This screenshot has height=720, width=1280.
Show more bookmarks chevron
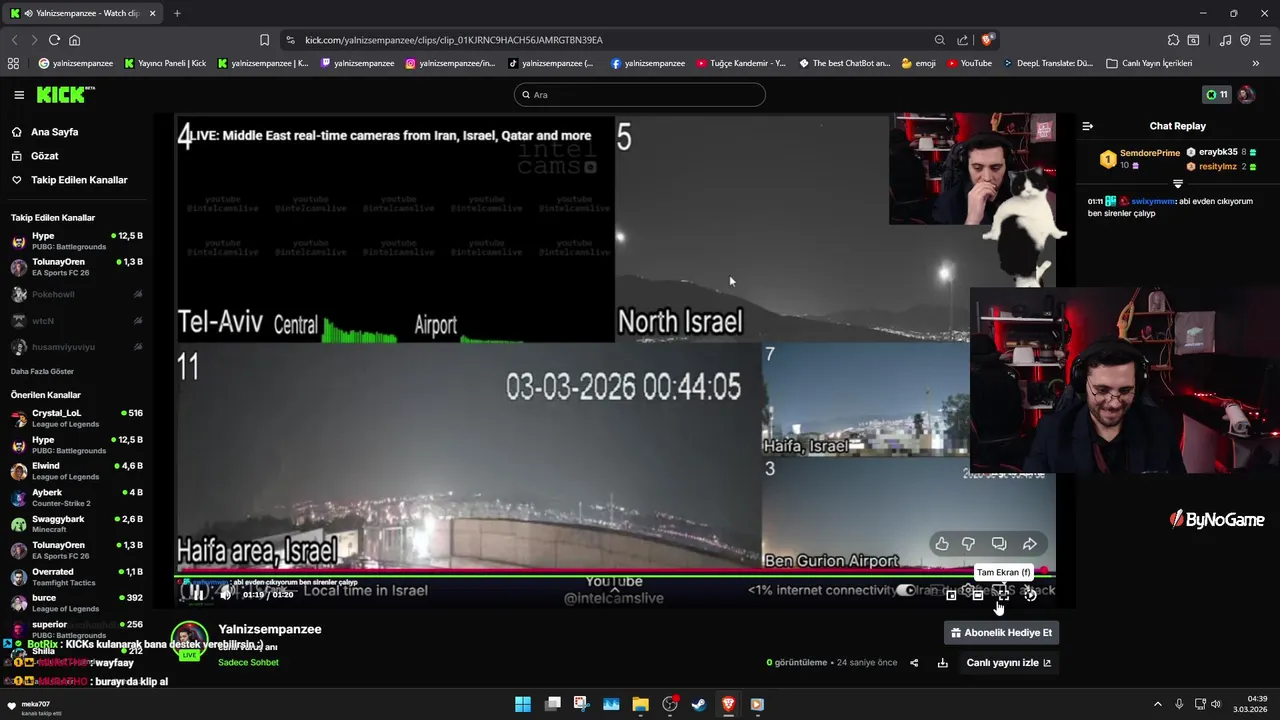[x=1255, y=63]
